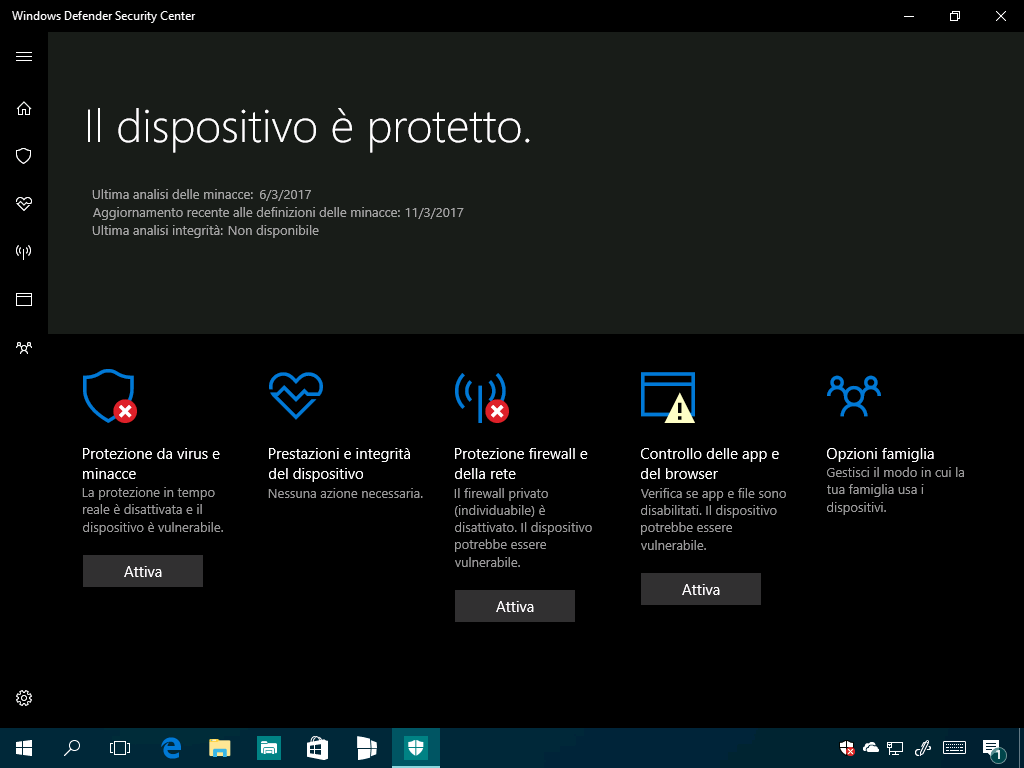Image resolution: width=1024 pixels, height=768 pixels.
Task: Click white tile app icon on taskbar
Action: [367, 748]
